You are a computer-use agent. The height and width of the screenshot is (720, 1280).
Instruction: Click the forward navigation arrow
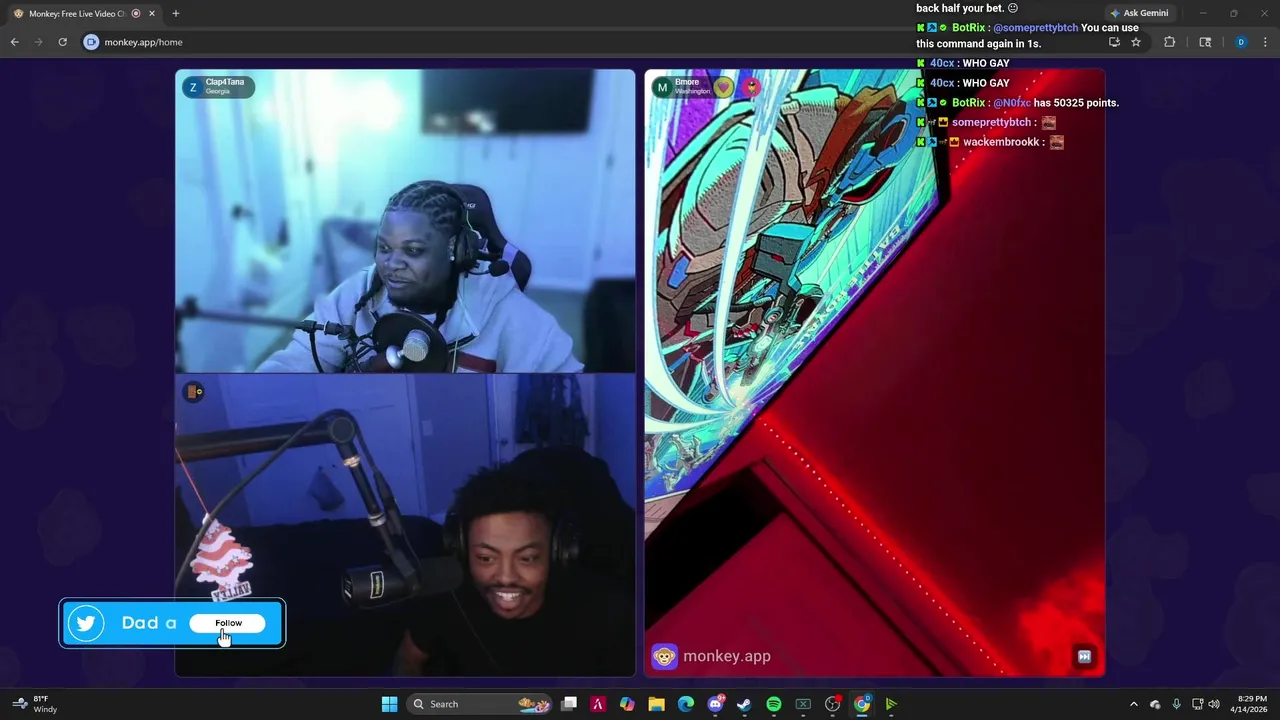click(38, 42)
